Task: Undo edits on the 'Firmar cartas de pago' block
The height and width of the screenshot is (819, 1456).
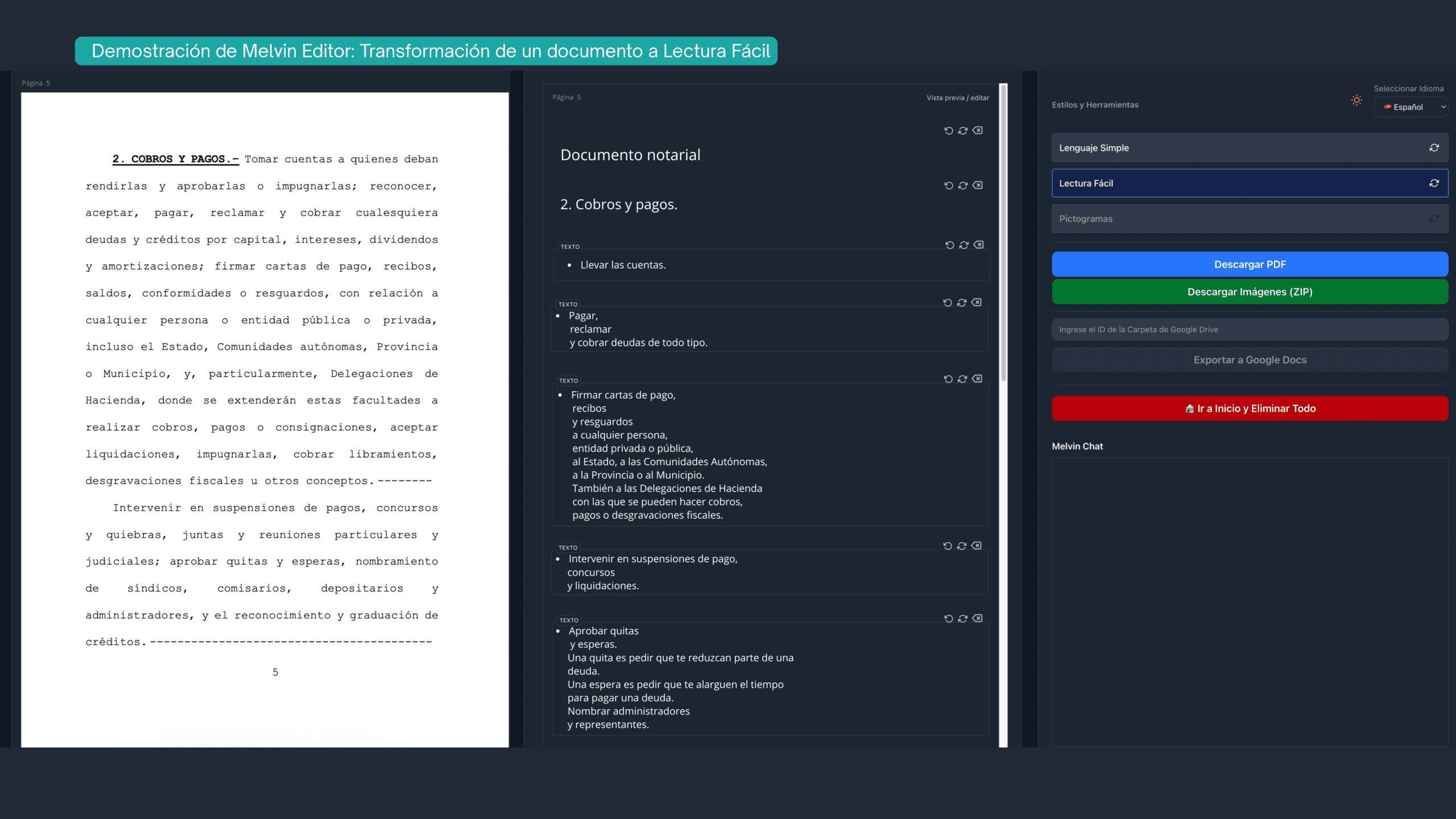Action: click(x=948, y=378)
